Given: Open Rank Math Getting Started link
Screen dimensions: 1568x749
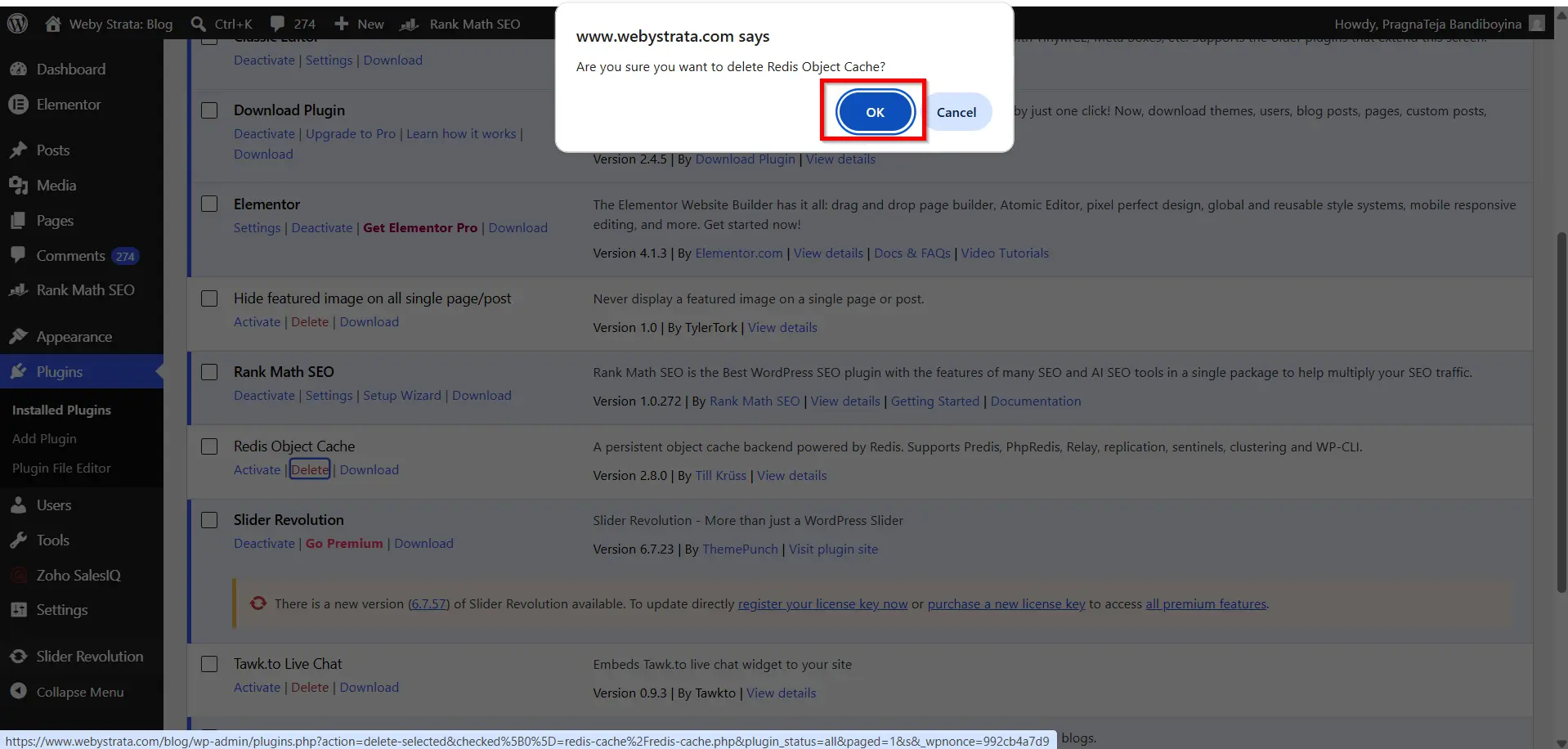Looking at the screenshot, I should (935, 401).
